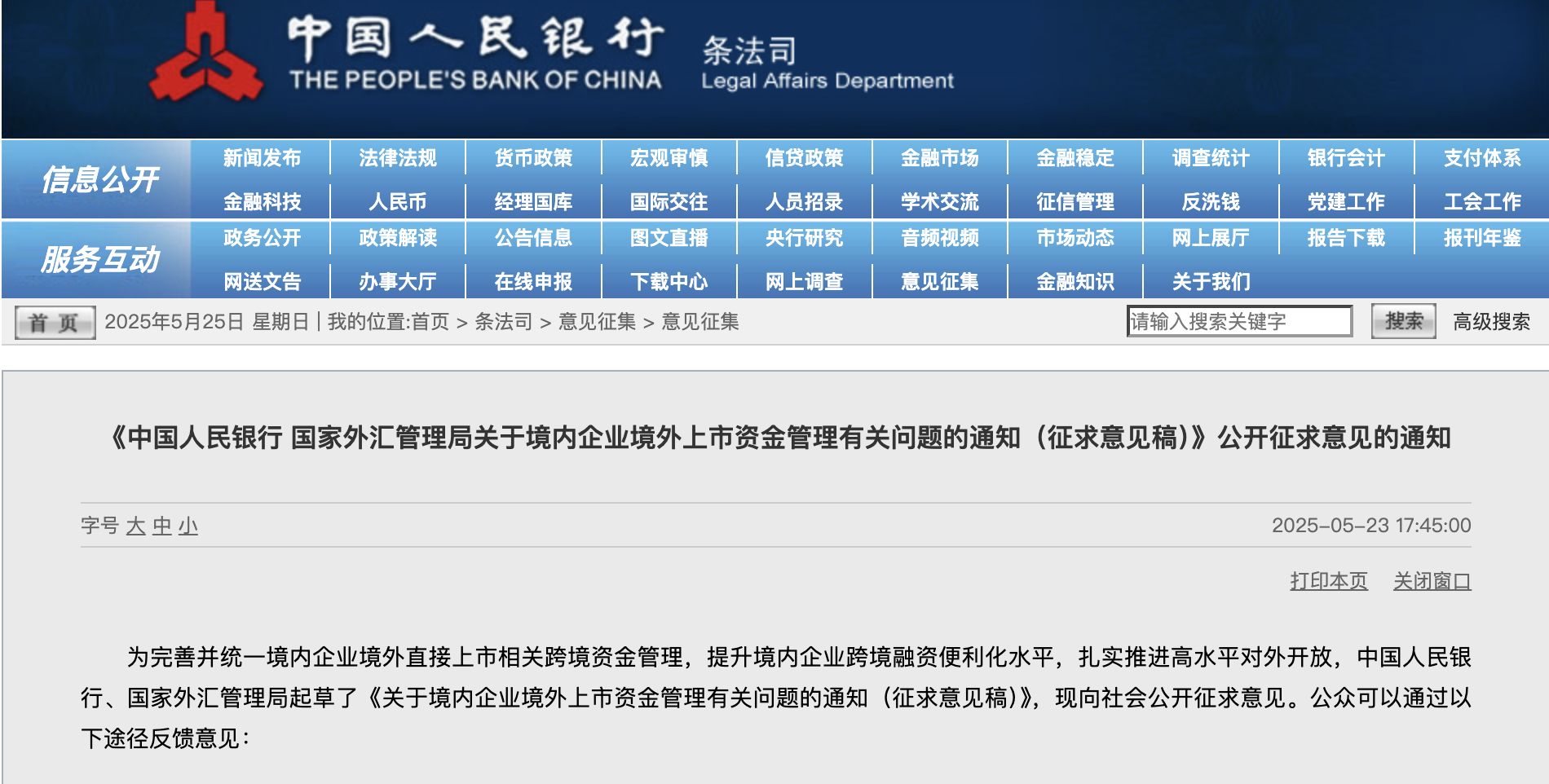Navigate to 市场动态
Viewport: 1549px width, 784px height.
click(x=1075, y=238)
